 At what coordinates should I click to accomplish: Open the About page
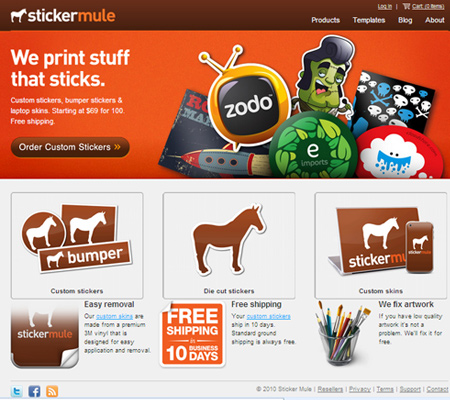click(x=435, y=20)
